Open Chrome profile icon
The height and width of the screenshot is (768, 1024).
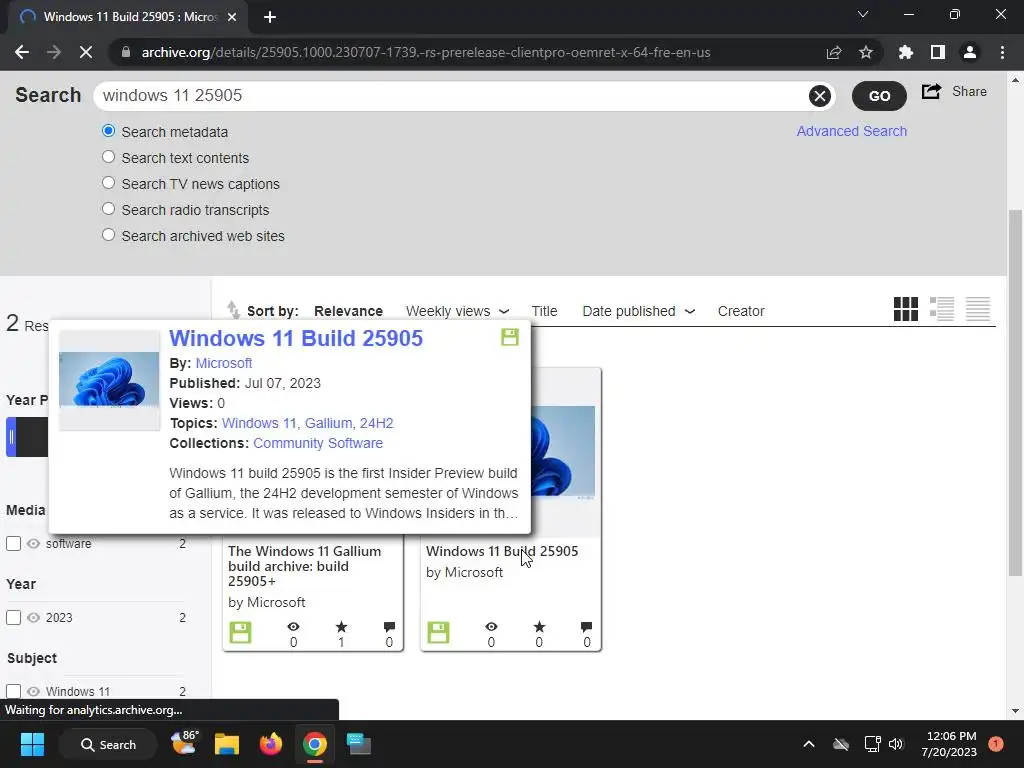(x=970, y=52)
